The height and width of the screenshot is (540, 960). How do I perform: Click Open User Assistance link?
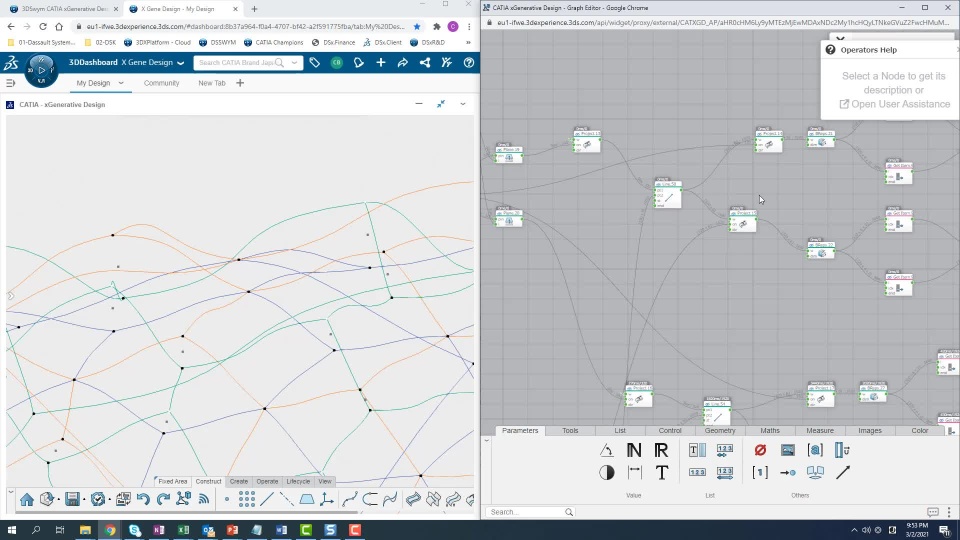894,104
